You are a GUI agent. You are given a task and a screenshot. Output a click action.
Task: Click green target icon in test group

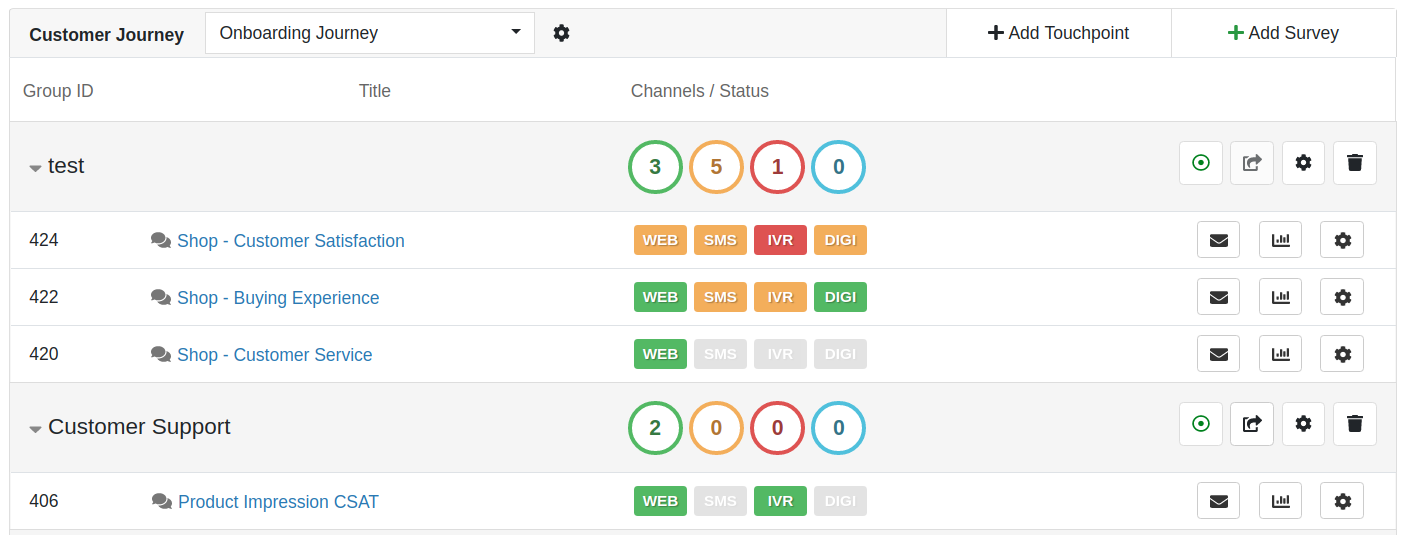1201,163
